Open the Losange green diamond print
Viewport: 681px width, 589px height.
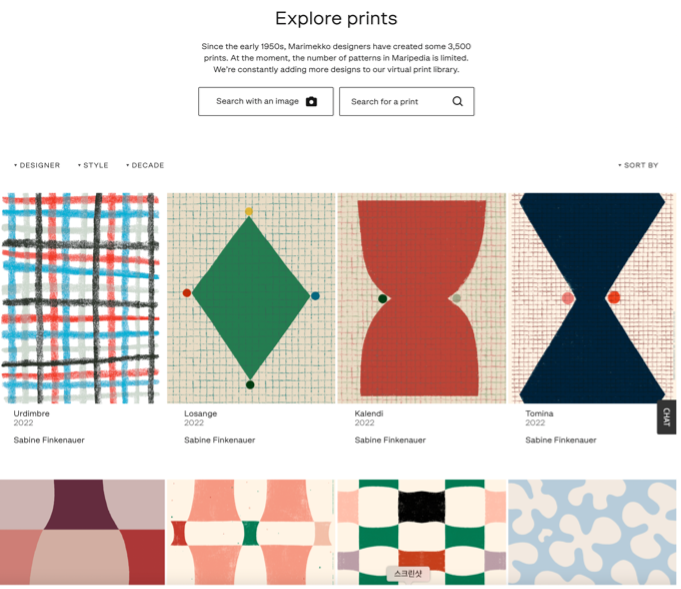(x=251, y=298)
